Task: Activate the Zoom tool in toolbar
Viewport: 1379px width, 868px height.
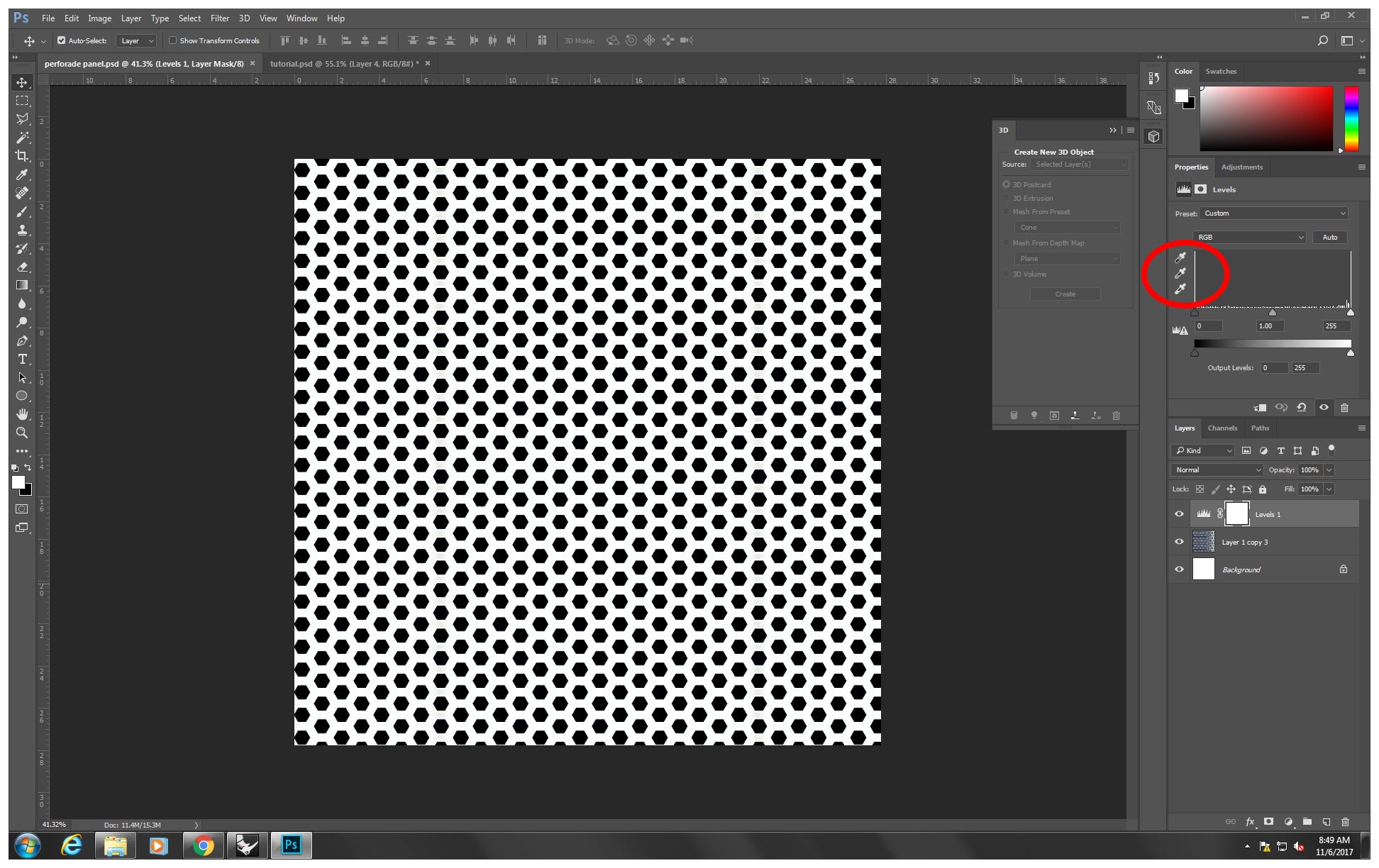Action: 22,433
